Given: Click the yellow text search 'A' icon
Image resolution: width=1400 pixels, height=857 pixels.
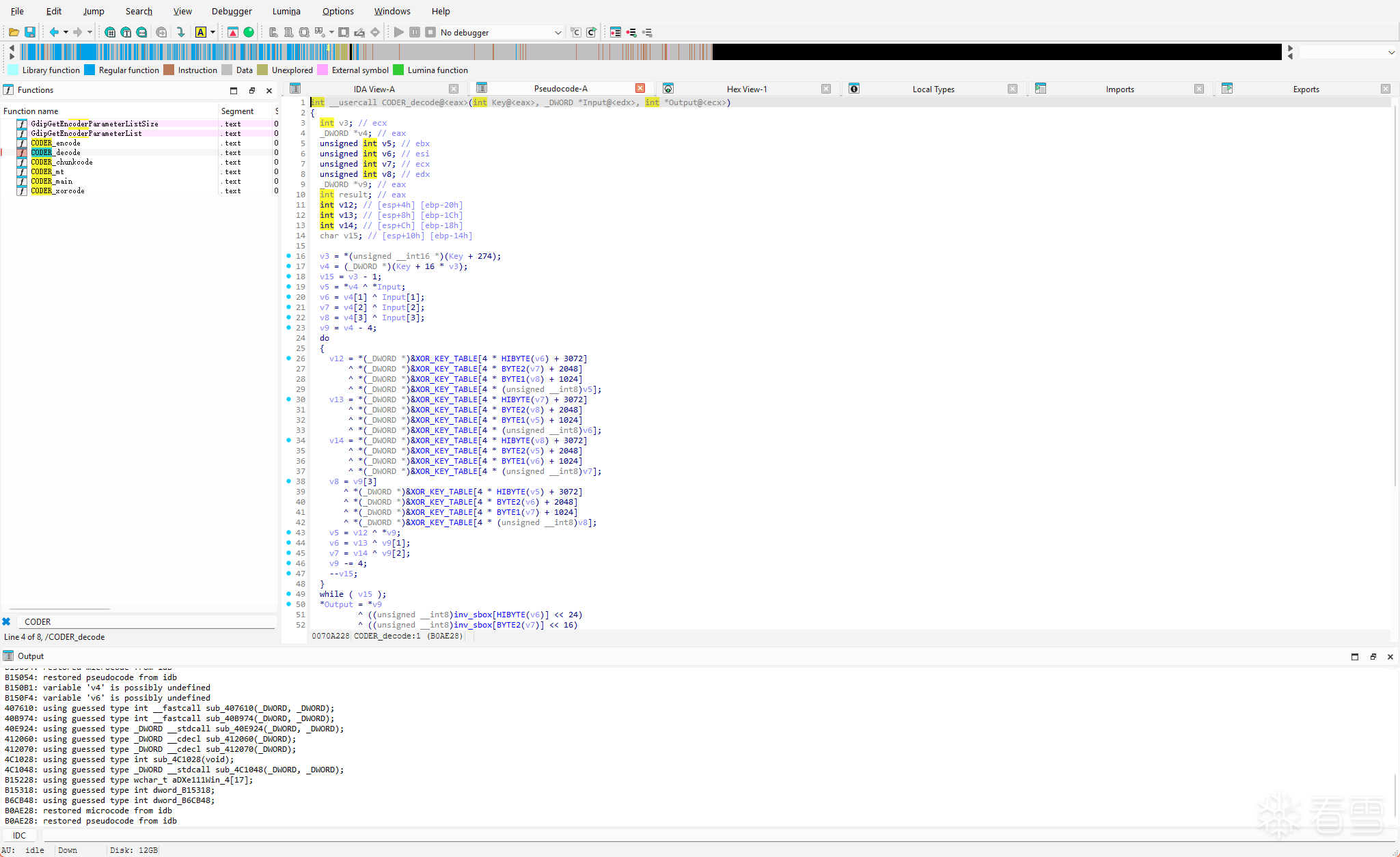Looking at the screenshot, I should (x=201, y=32).
